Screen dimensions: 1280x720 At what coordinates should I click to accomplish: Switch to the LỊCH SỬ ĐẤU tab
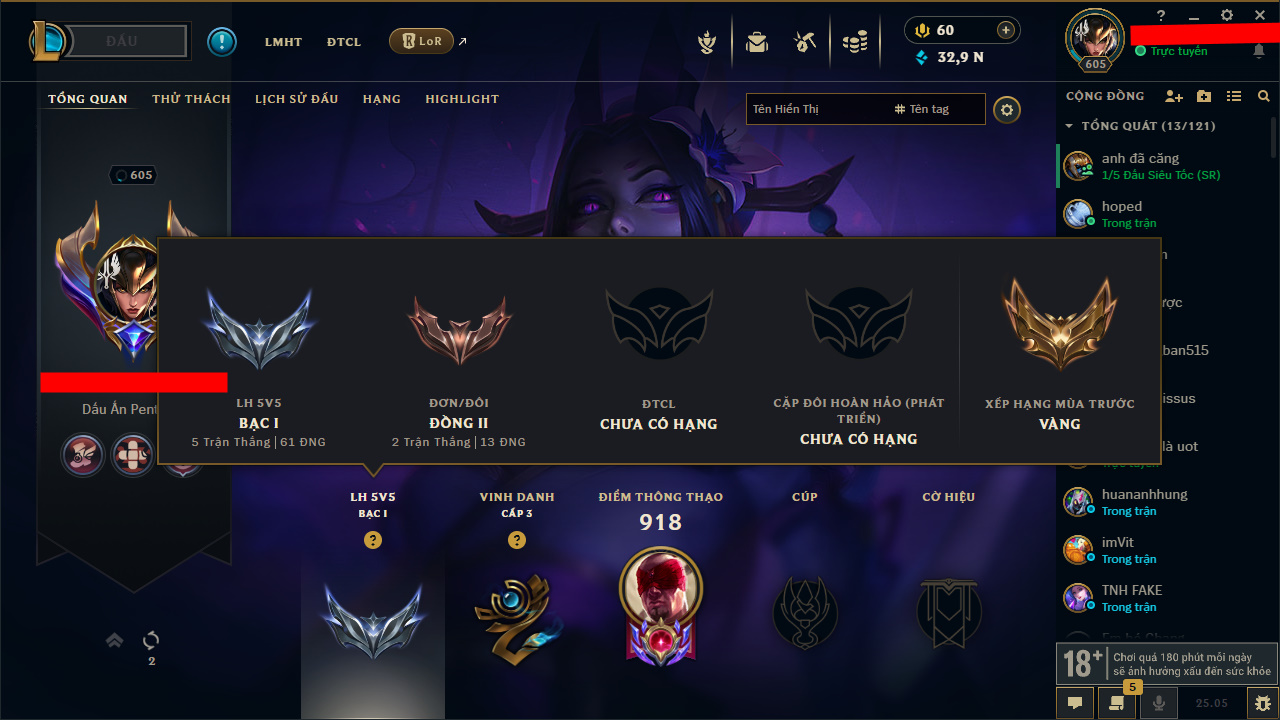(296, 99)
